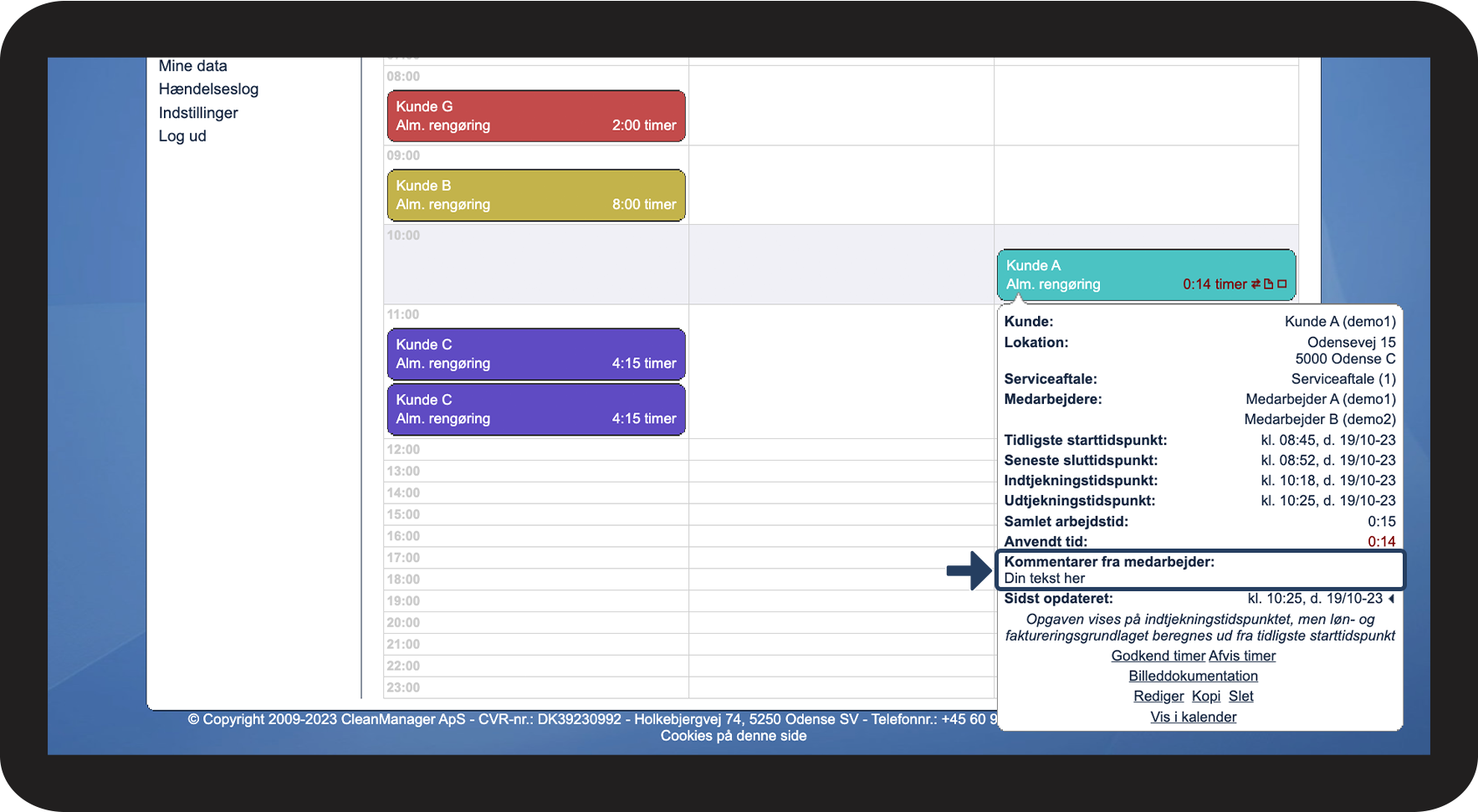
Task: Click the 'Kommentarer fra medarbejder:' label
Action: 1109,562
